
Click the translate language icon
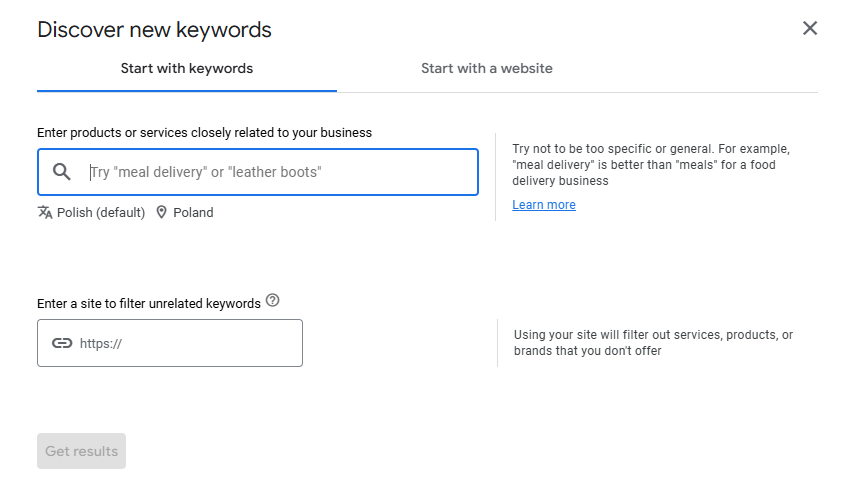point(45,212)
